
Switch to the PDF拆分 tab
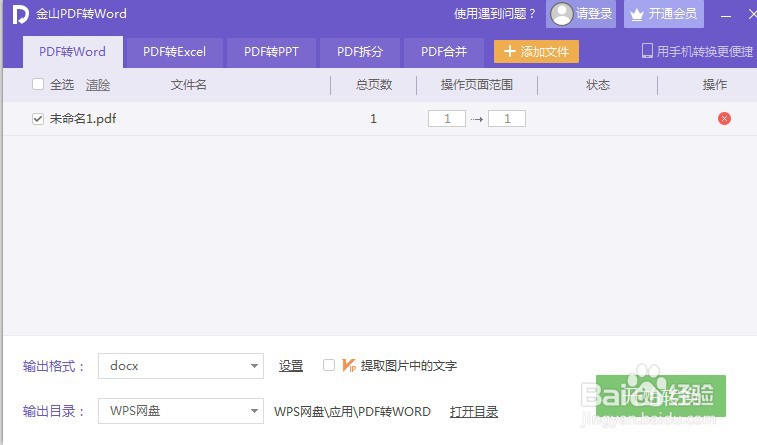pos(360,52)
